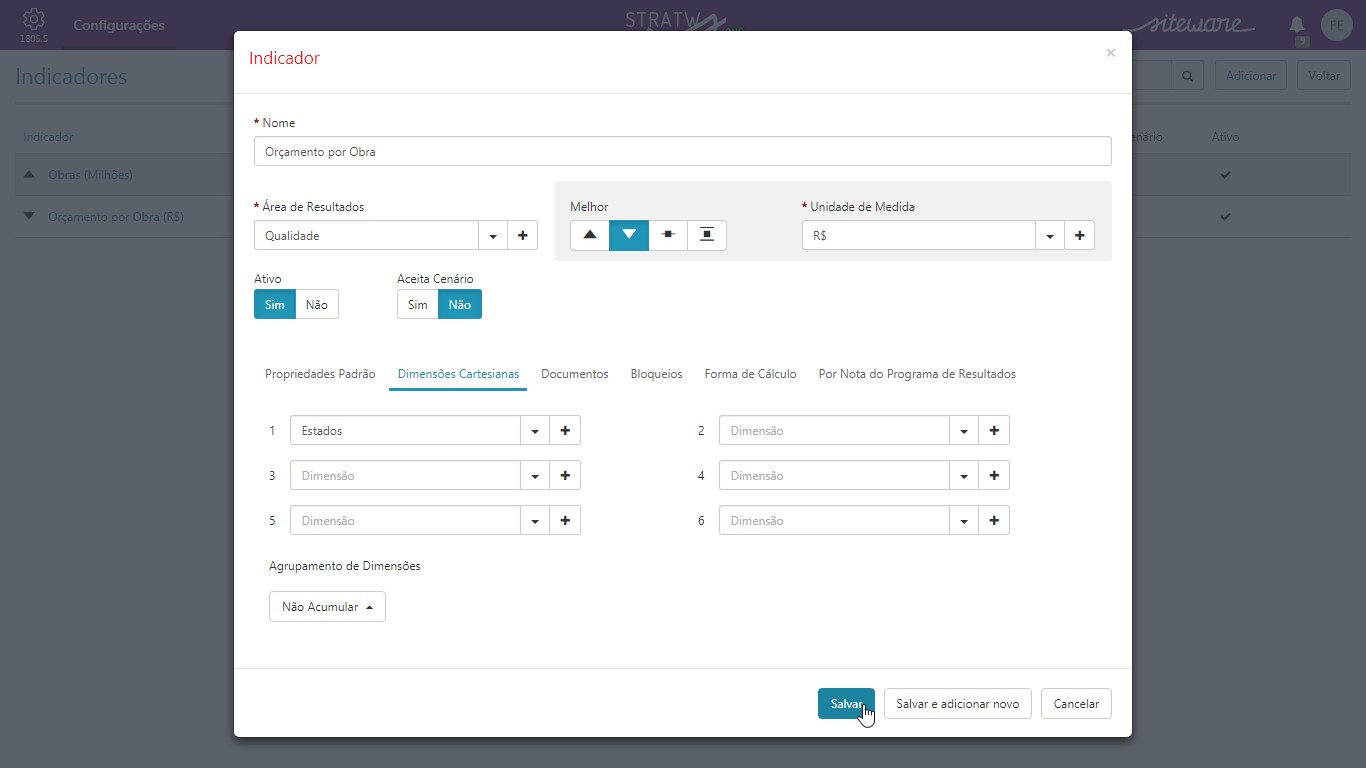Open the Área de Resultados dropdown arrow
Viewport: 1366px width, 768px height.
pyautogui.click(x=493, y=236)
